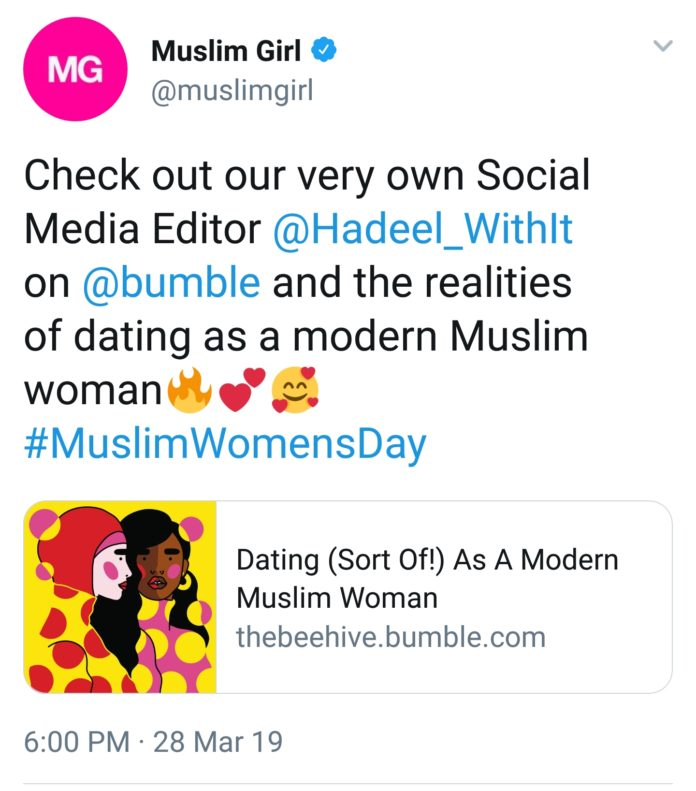Click the 'Muslim Woman' line in link card
The width and height of the screenshot is (696, 791).
337,598
